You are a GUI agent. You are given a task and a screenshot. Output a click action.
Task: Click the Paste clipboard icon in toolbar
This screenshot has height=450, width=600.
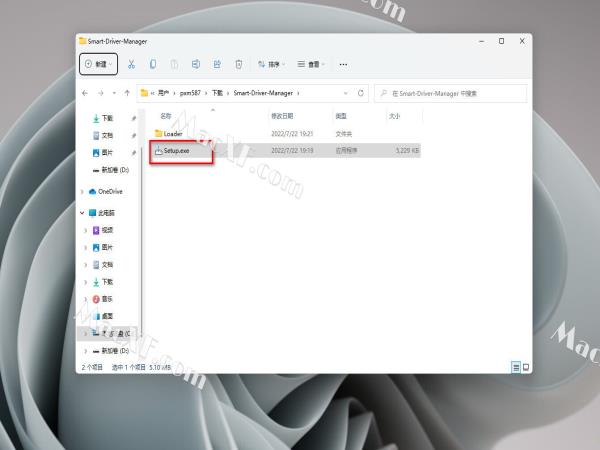174,64
